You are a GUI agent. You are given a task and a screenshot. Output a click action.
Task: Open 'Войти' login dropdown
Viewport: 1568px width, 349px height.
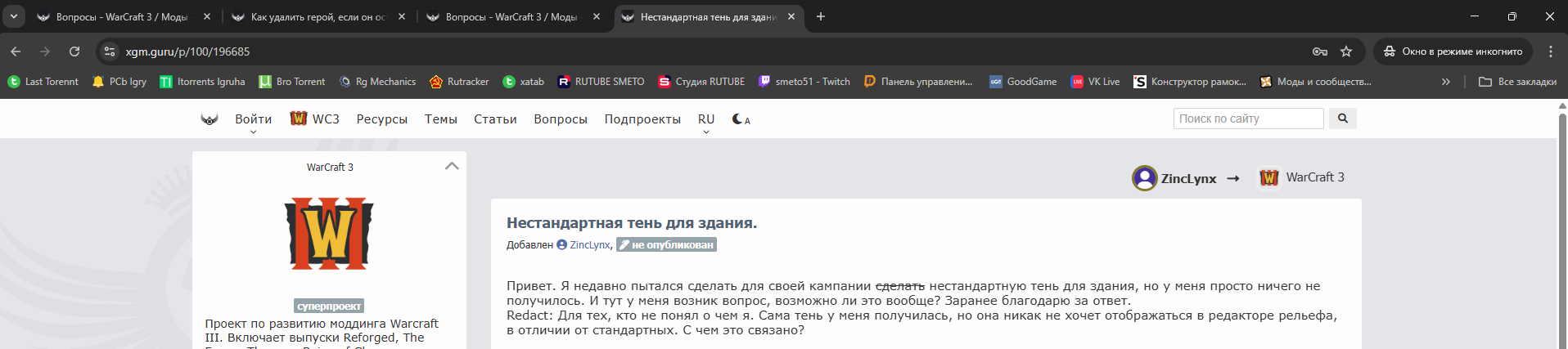tap(253, 119)
